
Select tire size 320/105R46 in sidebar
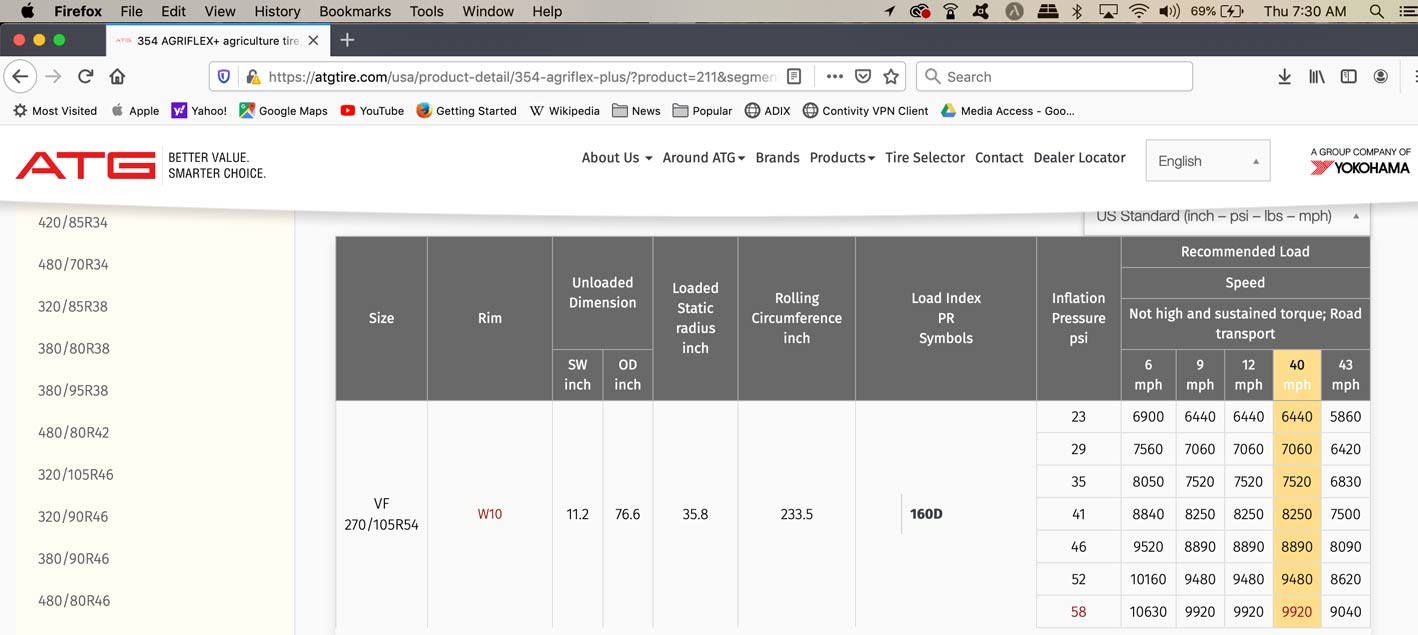(76, 475)
